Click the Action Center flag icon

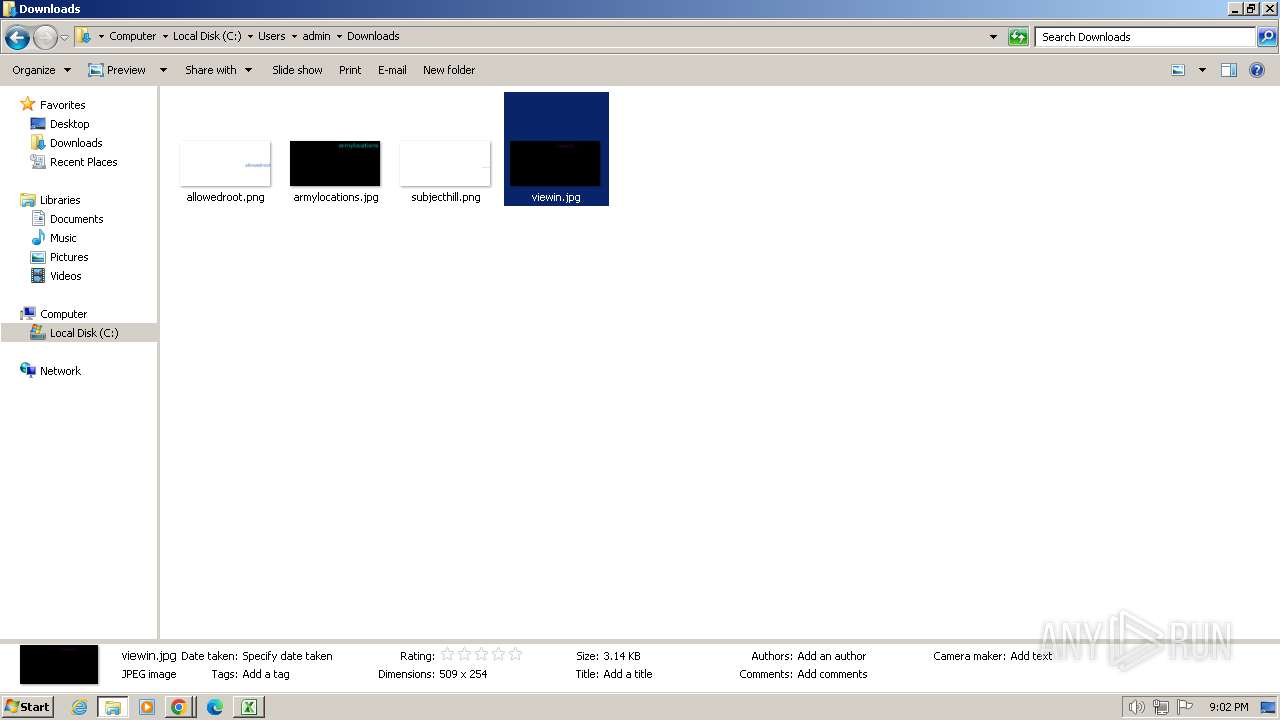click(x=1185, y=707)
